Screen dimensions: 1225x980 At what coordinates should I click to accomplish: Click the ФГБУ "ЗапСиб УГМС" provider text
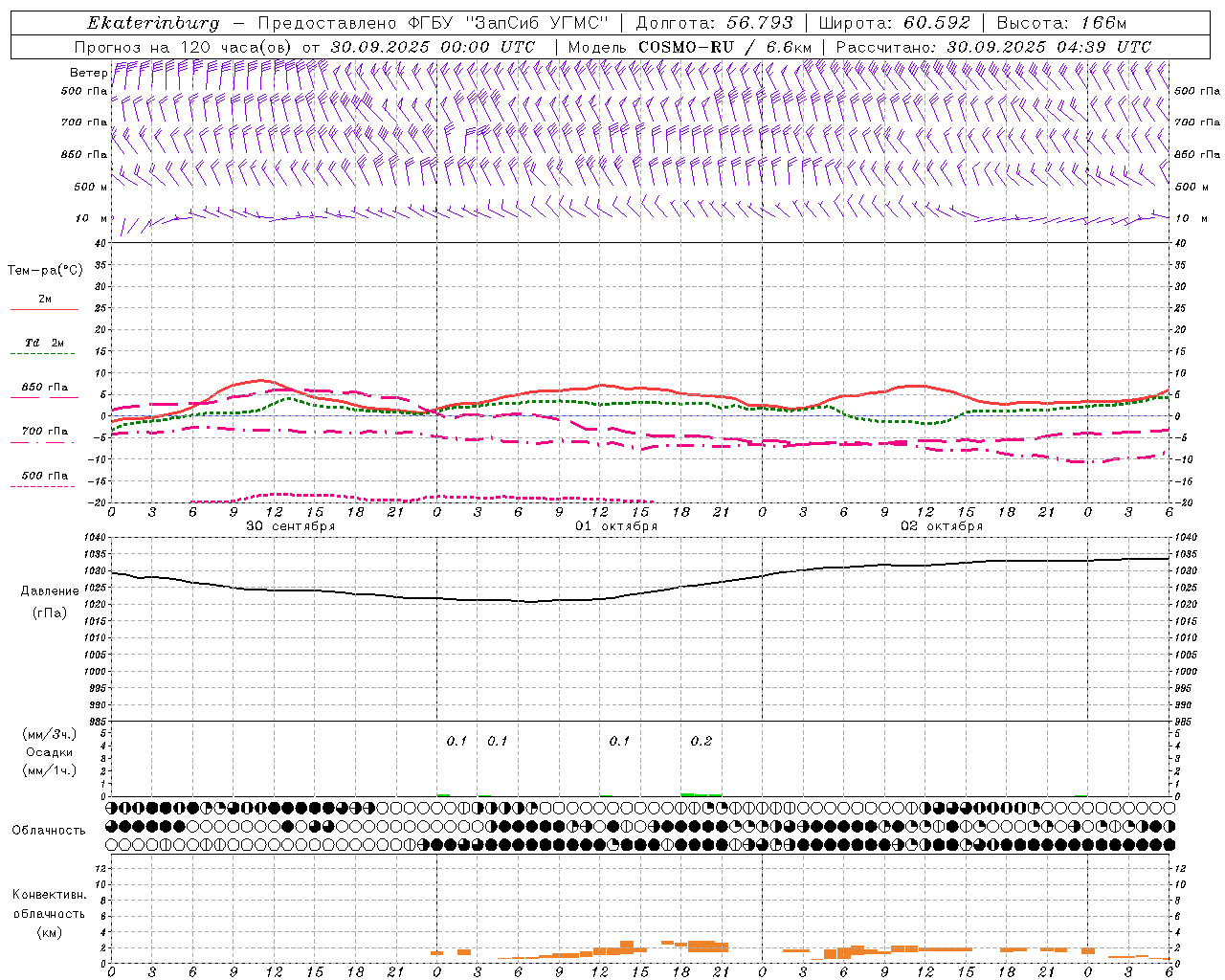pos(508,23)
